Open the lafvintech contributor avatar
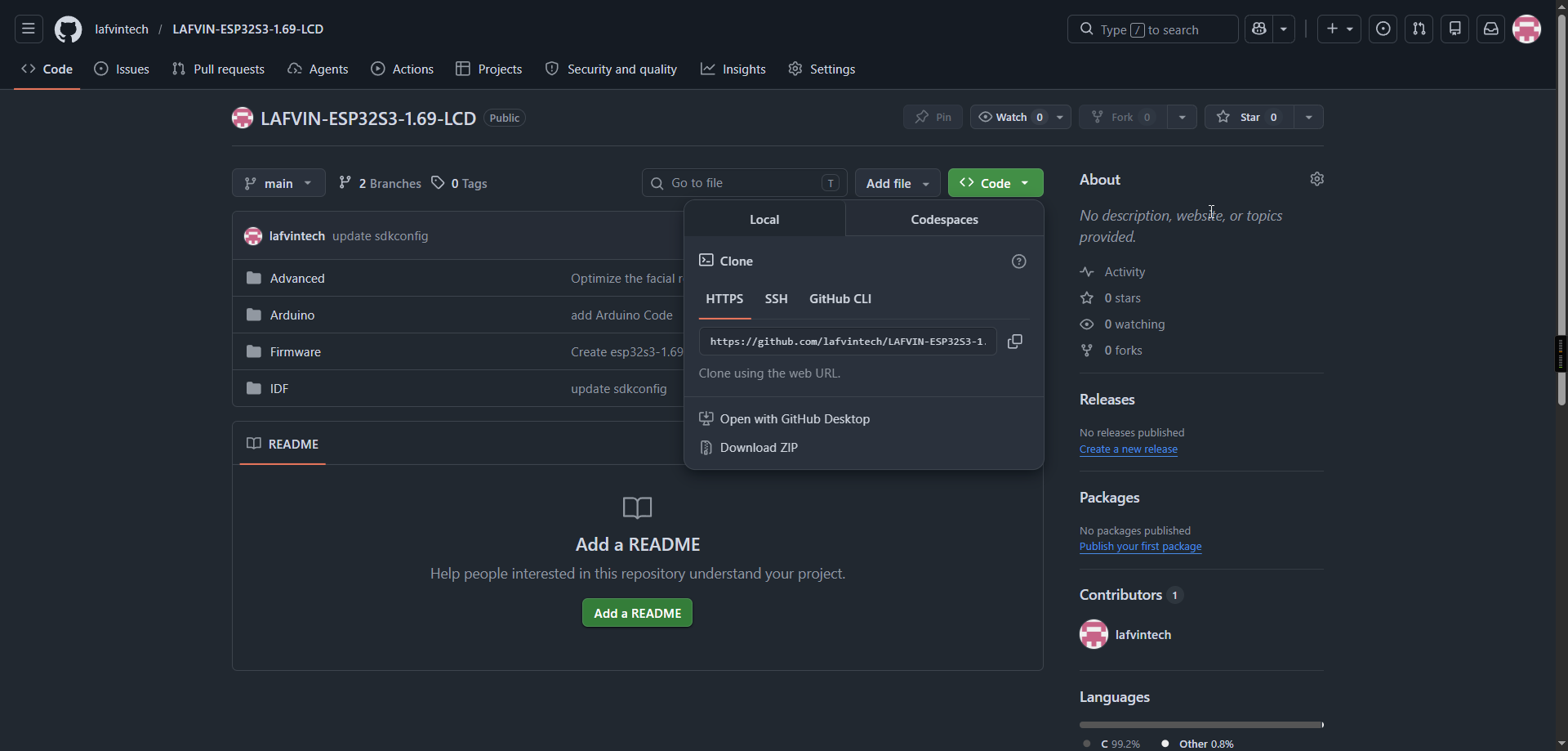Screen dimensions: 1568x751 coord(1094,634)
